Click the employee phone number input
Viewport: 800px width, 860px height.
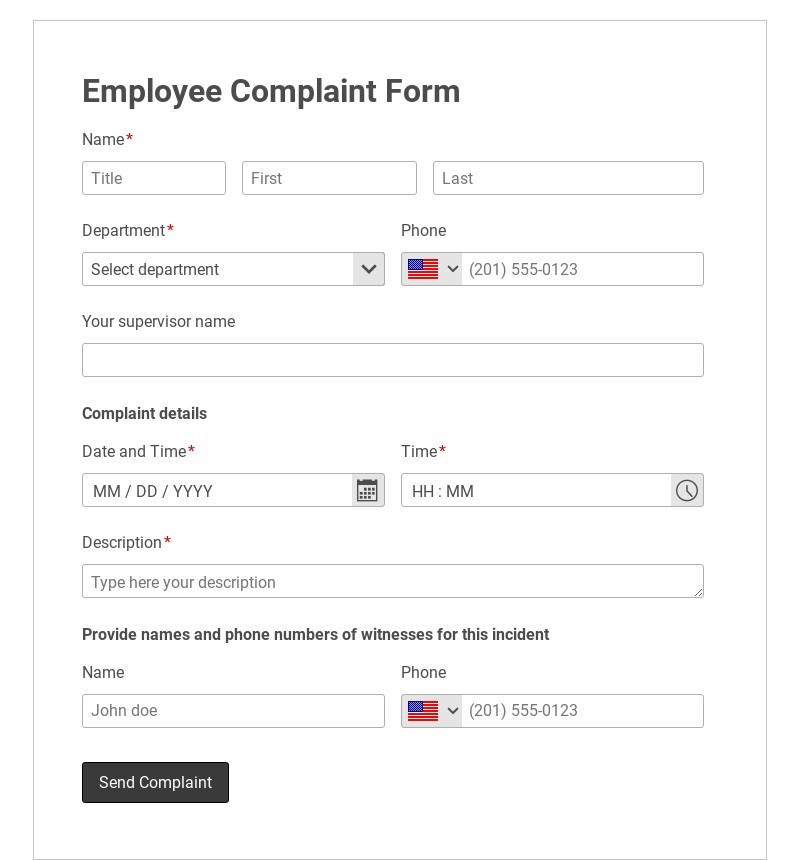pos(582,269)
